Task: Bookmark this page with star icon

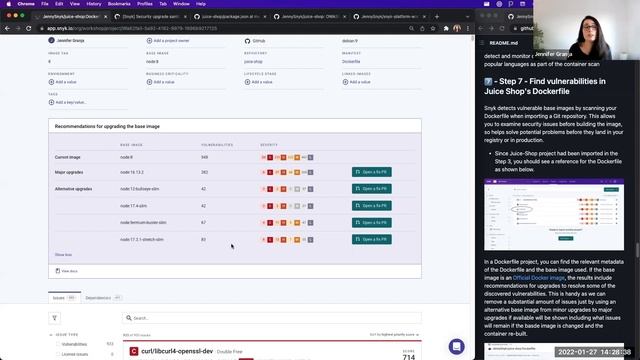Action: pyautogui.click(x=433, y=29)
